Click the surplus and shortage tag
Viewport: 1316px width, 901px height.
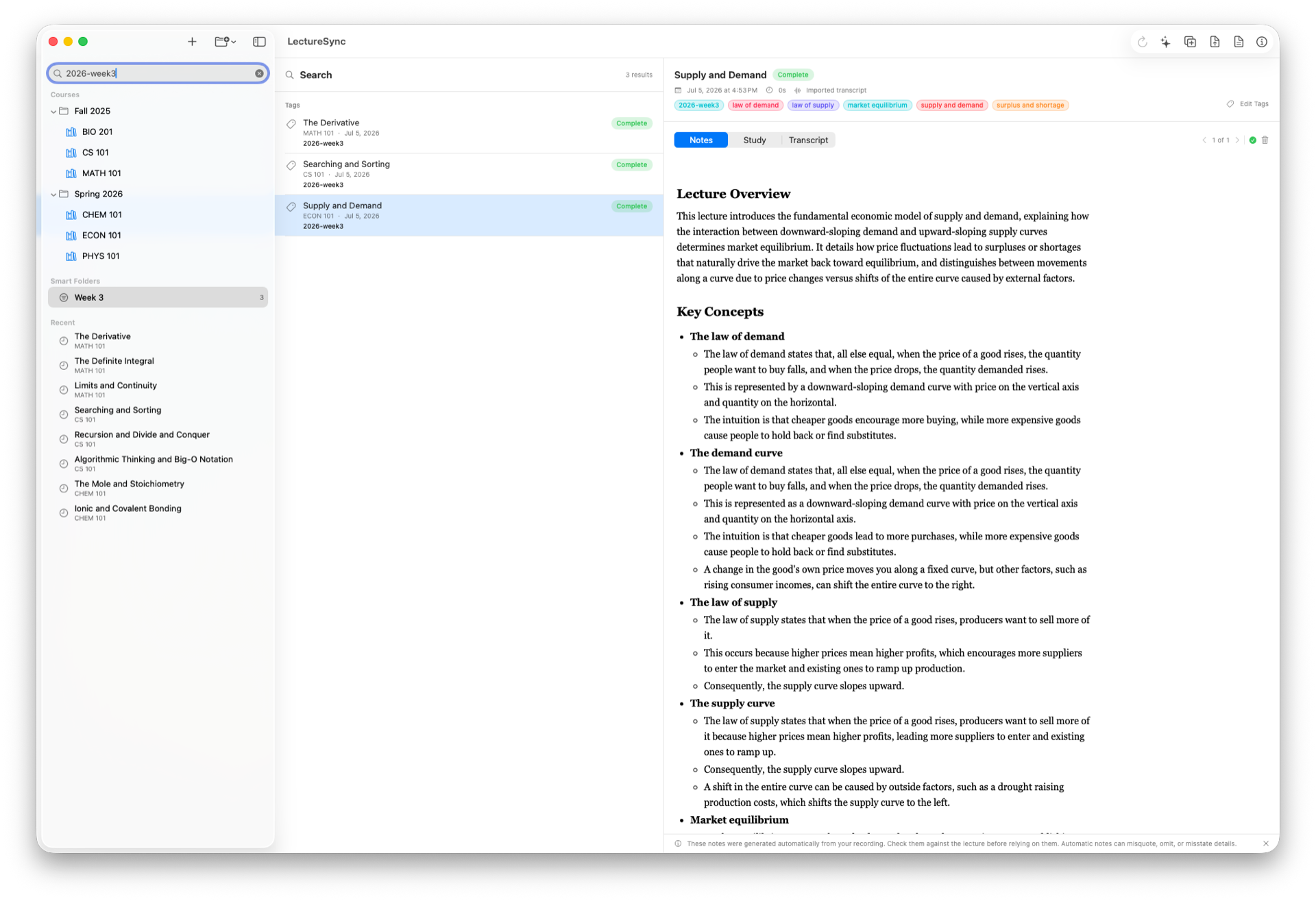(1030, 105)
